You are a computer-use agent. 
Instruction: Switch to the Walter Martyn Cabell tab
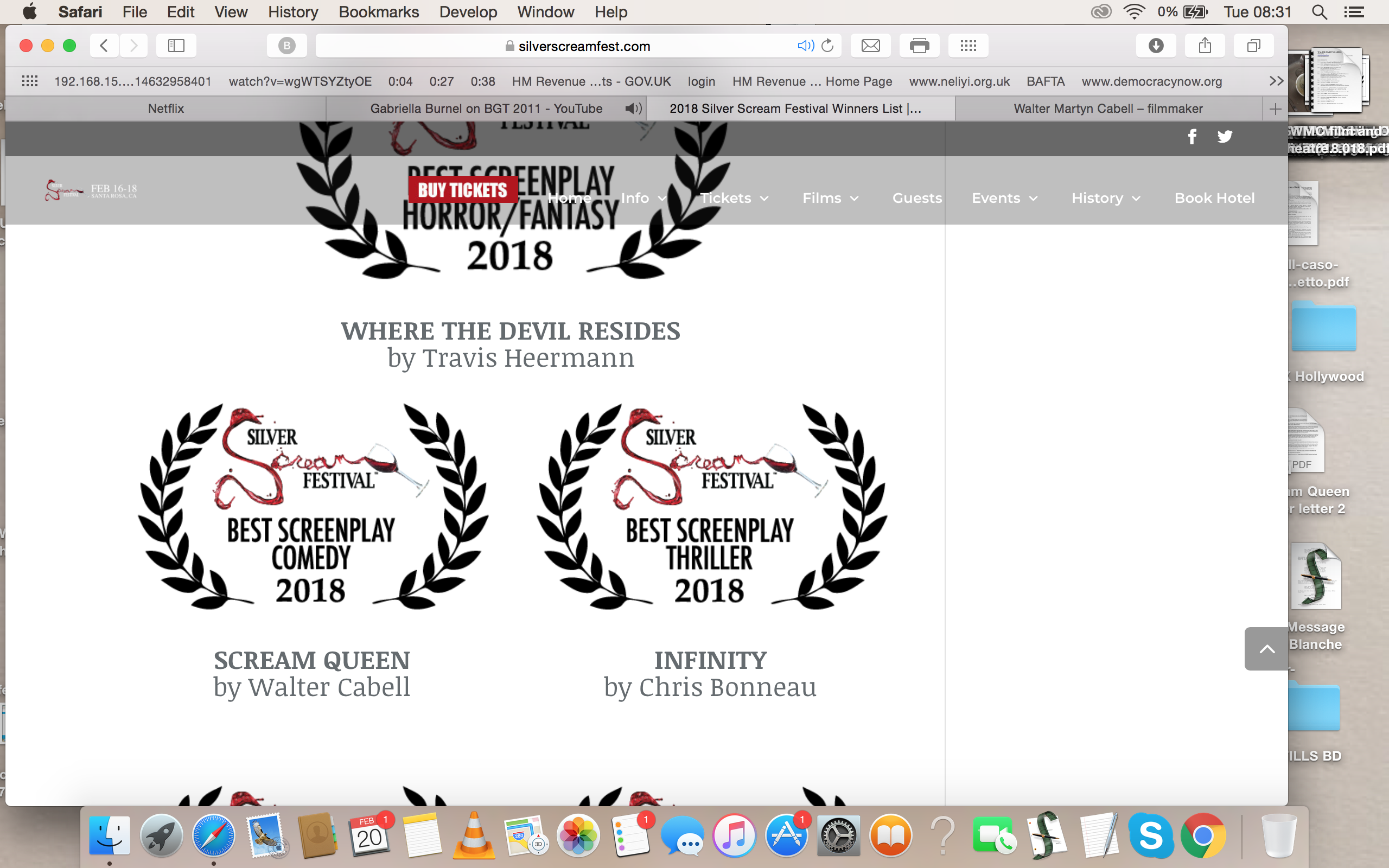1108,108
